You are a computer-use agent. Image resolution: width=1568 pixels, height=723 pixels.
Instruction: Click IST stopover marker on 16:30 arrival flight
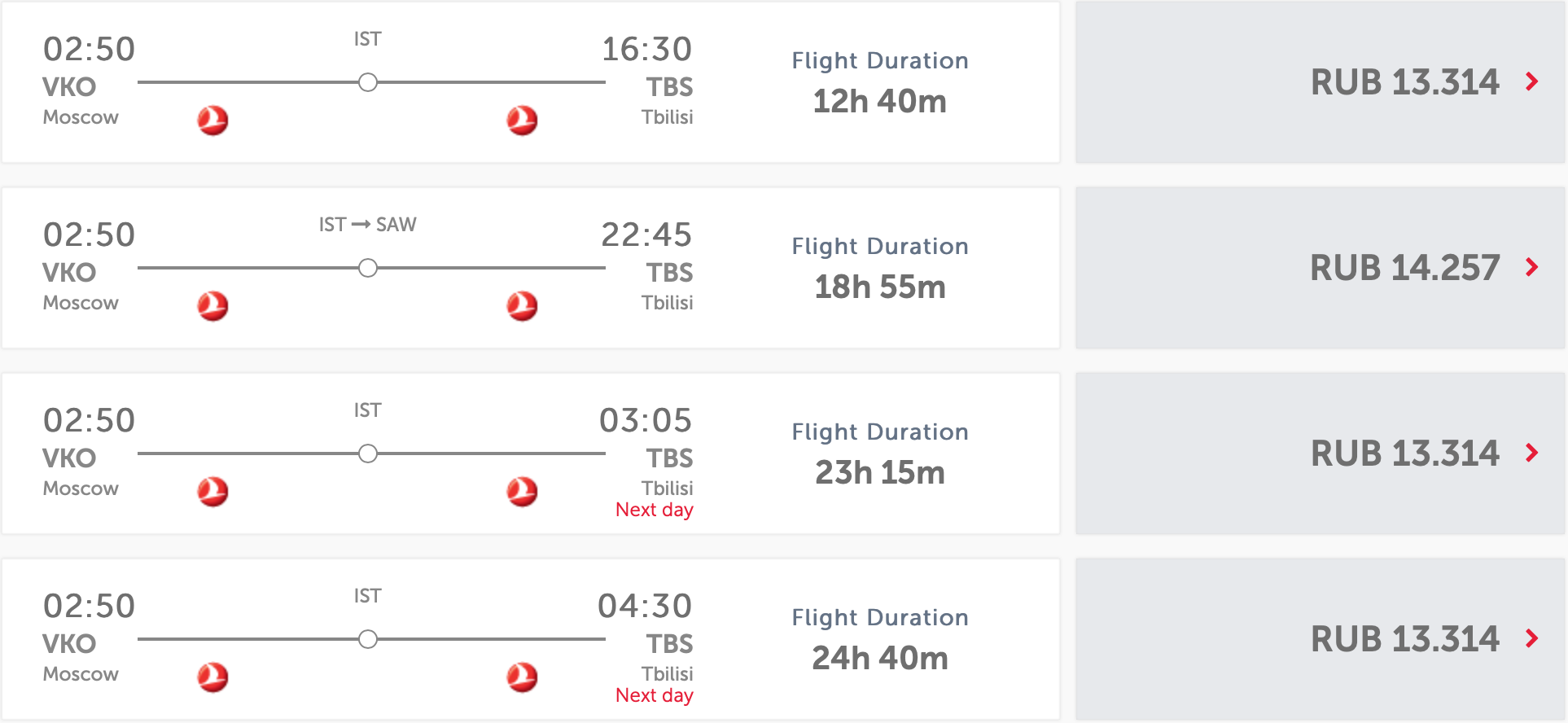point(368,82)
